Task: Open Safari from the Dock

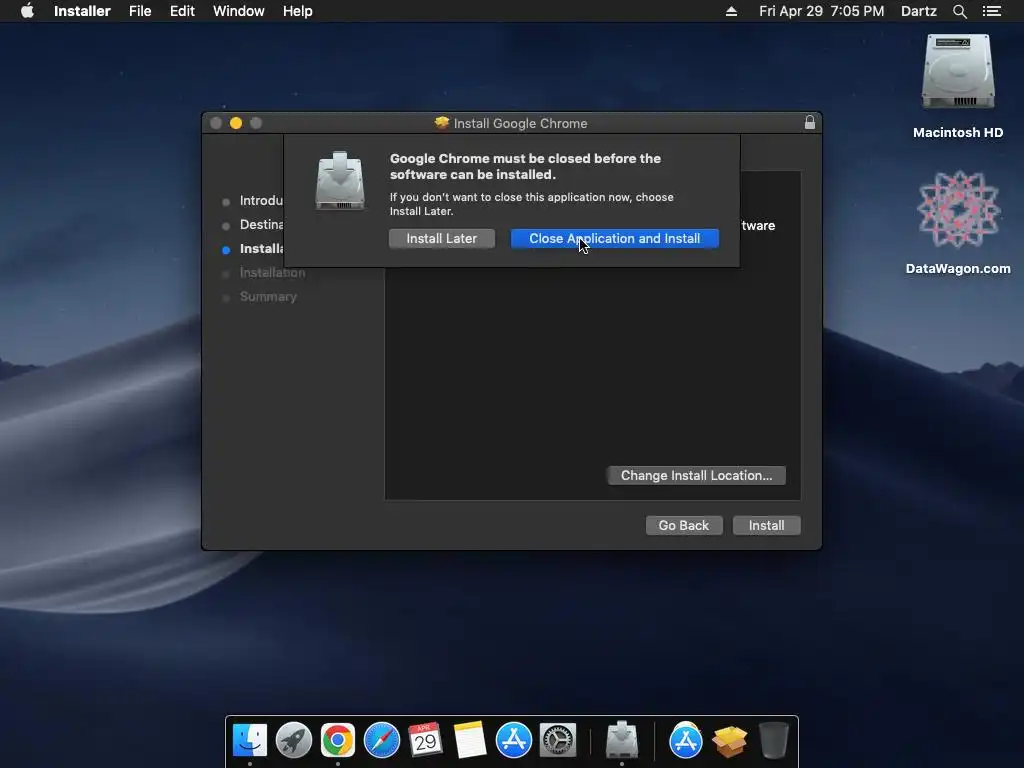Action: click(382, 741)
